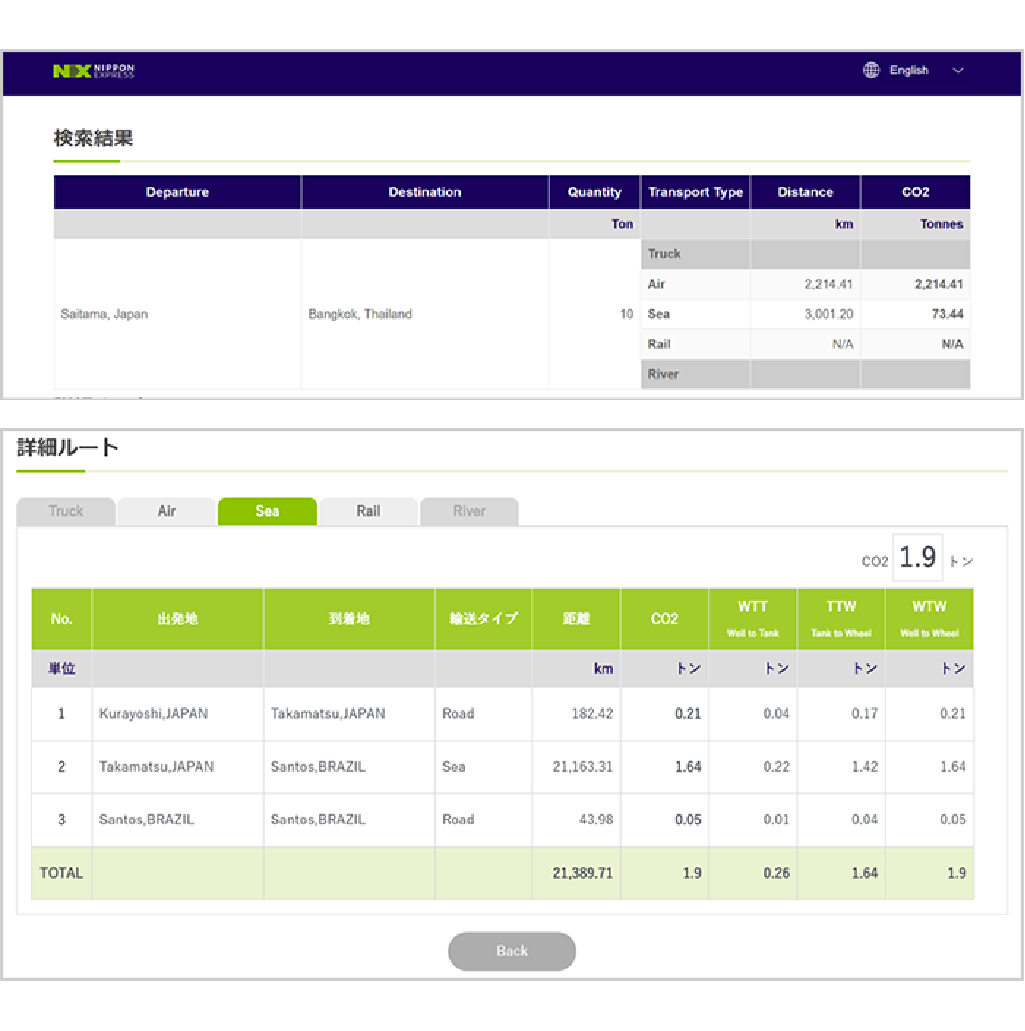
Task: Click the Distance column header
Action: tap(805, 192)
